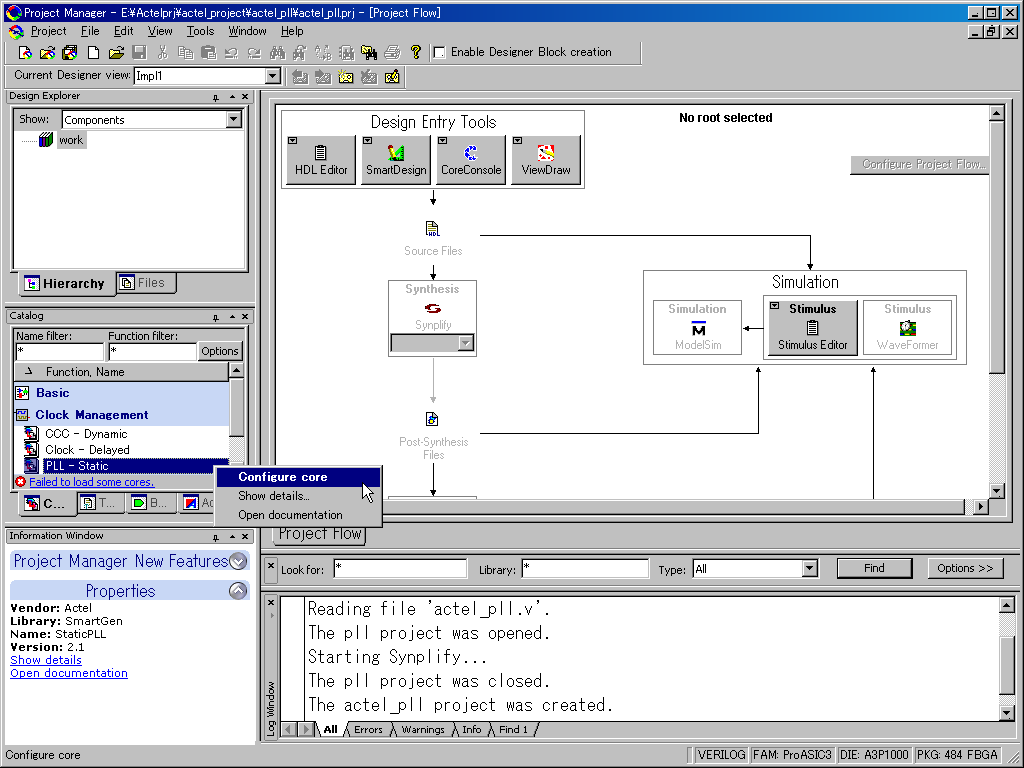1024x768 pixels.
Task: Click the floppy disk Save icon
Action: point(139,52)
